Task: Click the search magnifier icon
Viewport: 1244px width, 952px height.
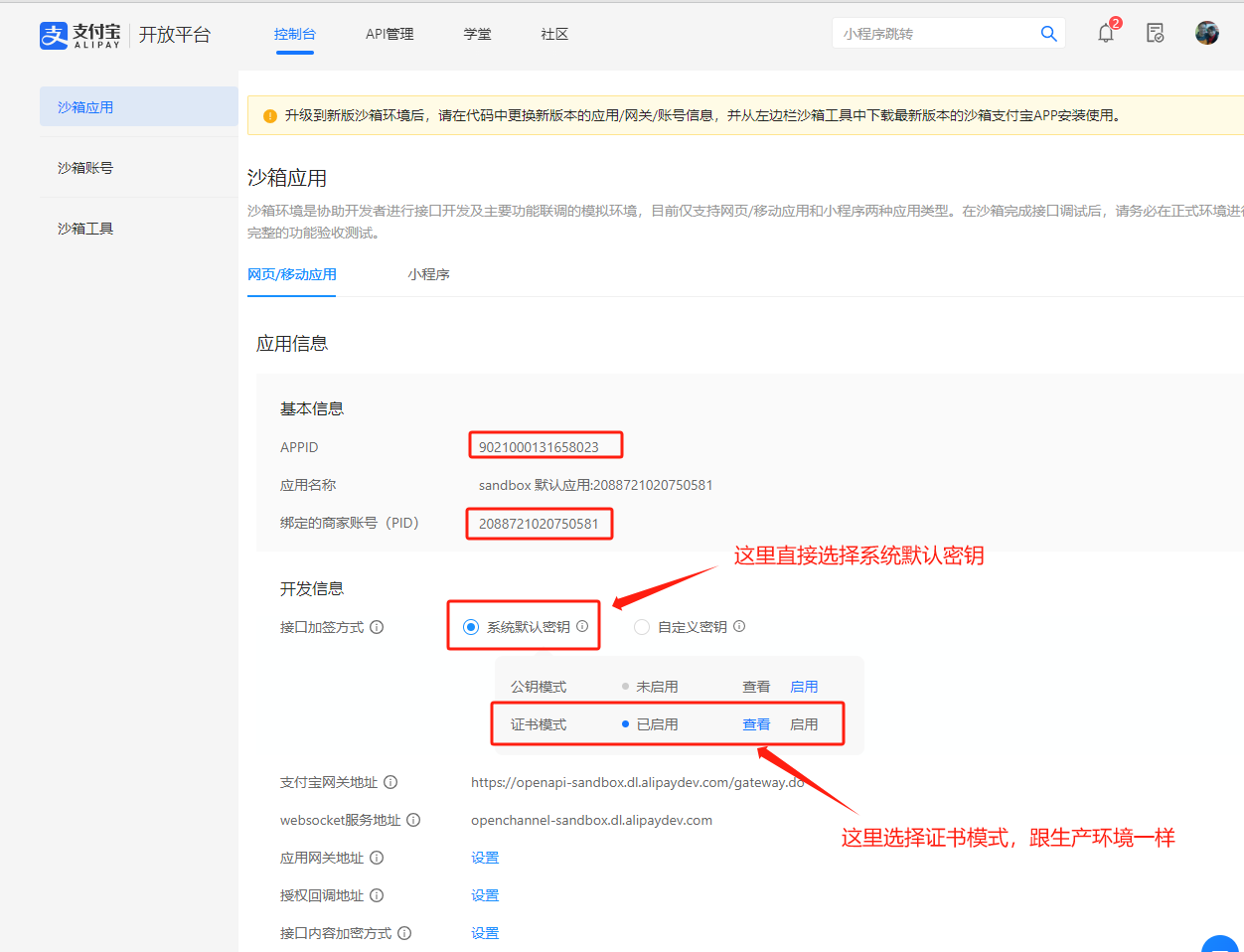Action: [x=1048, y=33]
